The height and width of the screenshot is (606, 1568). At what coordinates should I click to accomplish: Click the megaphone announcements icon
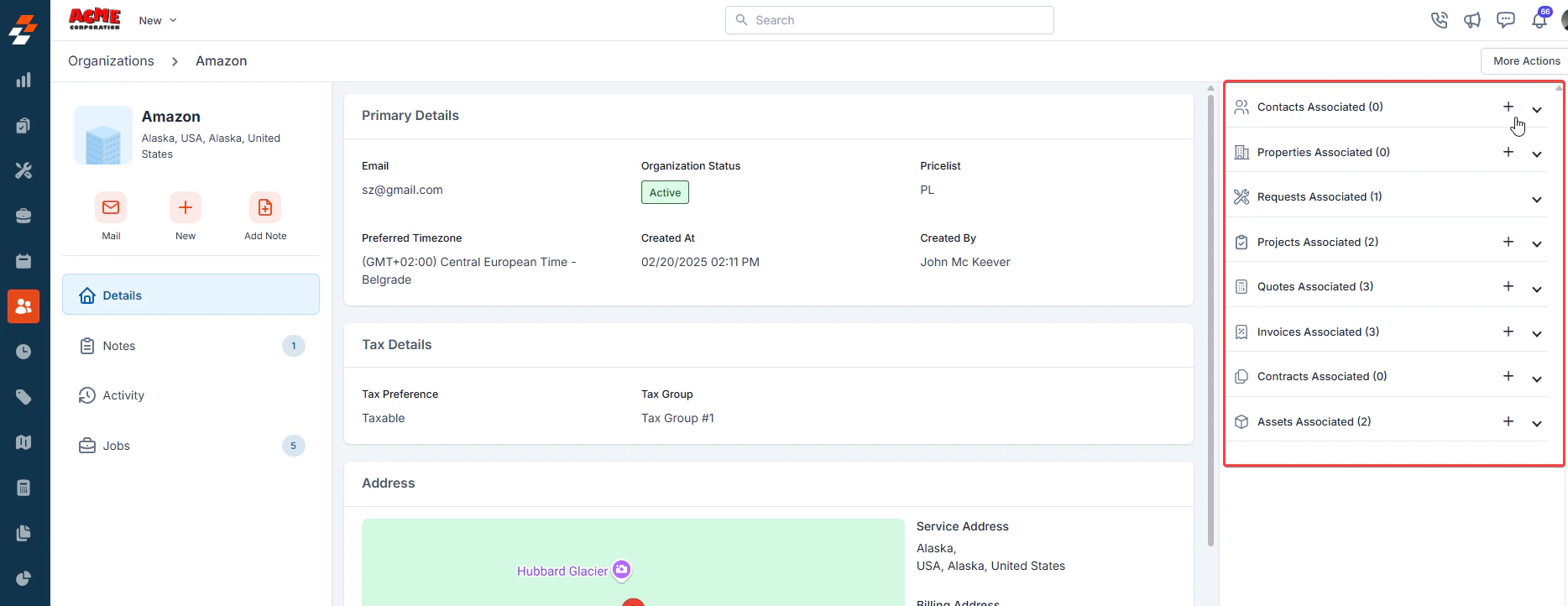click(1472, 20)
